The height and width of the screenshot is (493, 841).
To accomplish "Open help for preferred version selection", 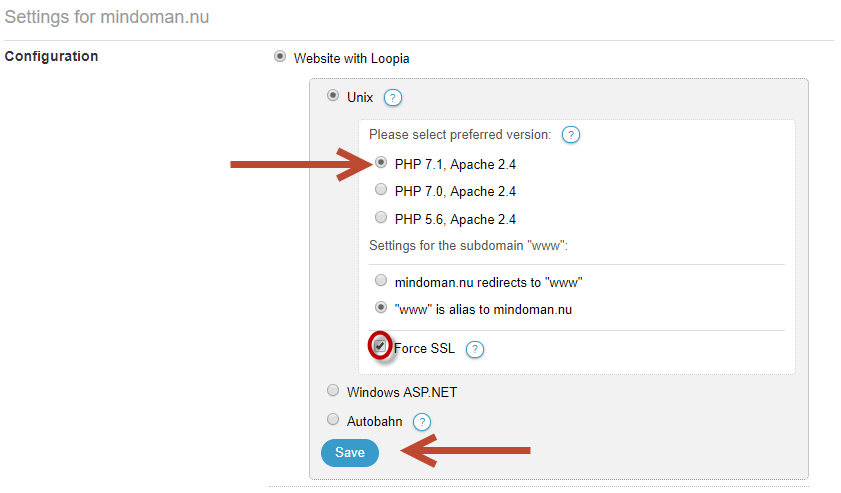I will pos(571,135).
